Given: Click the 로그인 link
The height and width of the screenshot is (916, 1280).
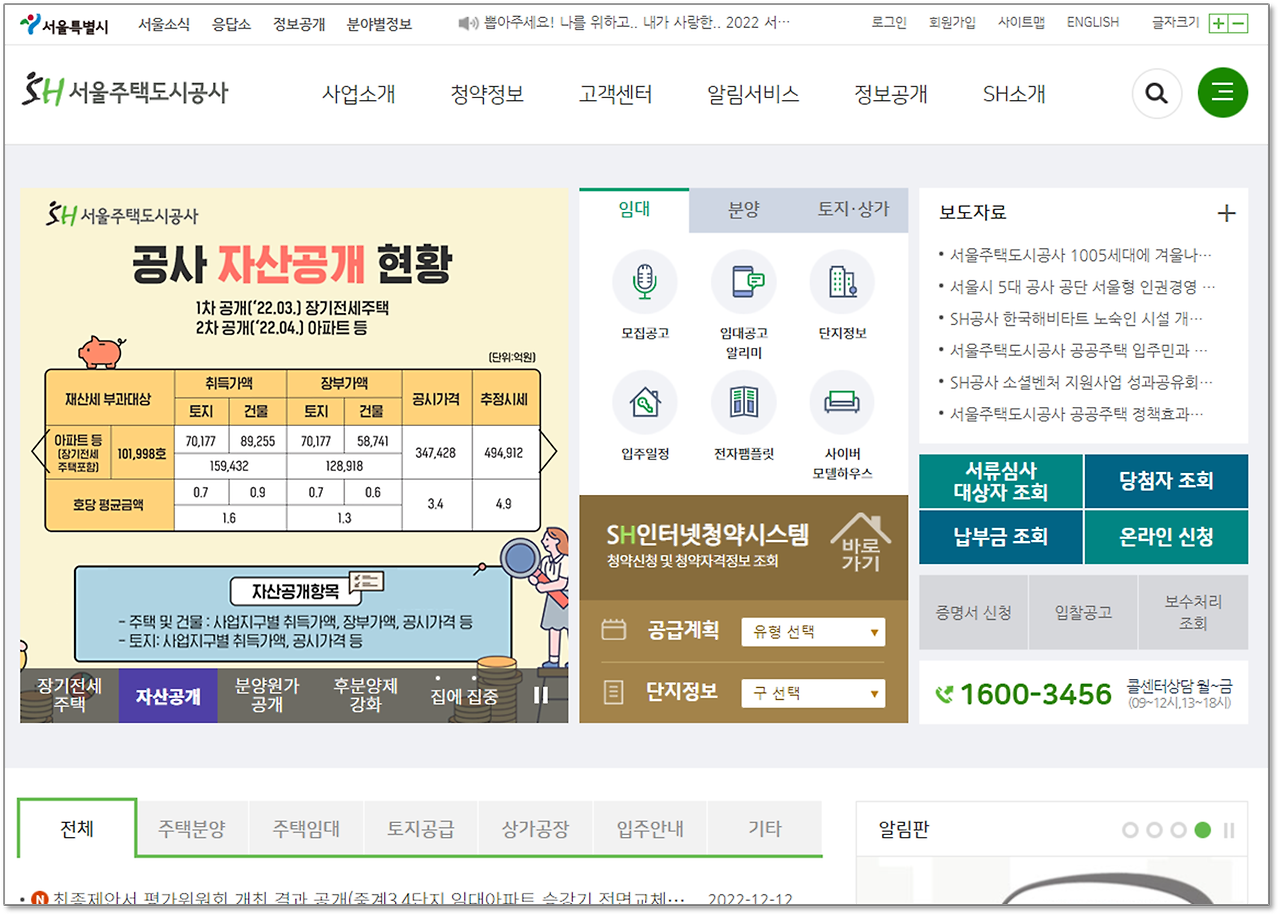Looking at the screenshot, I should click(889, 23).
